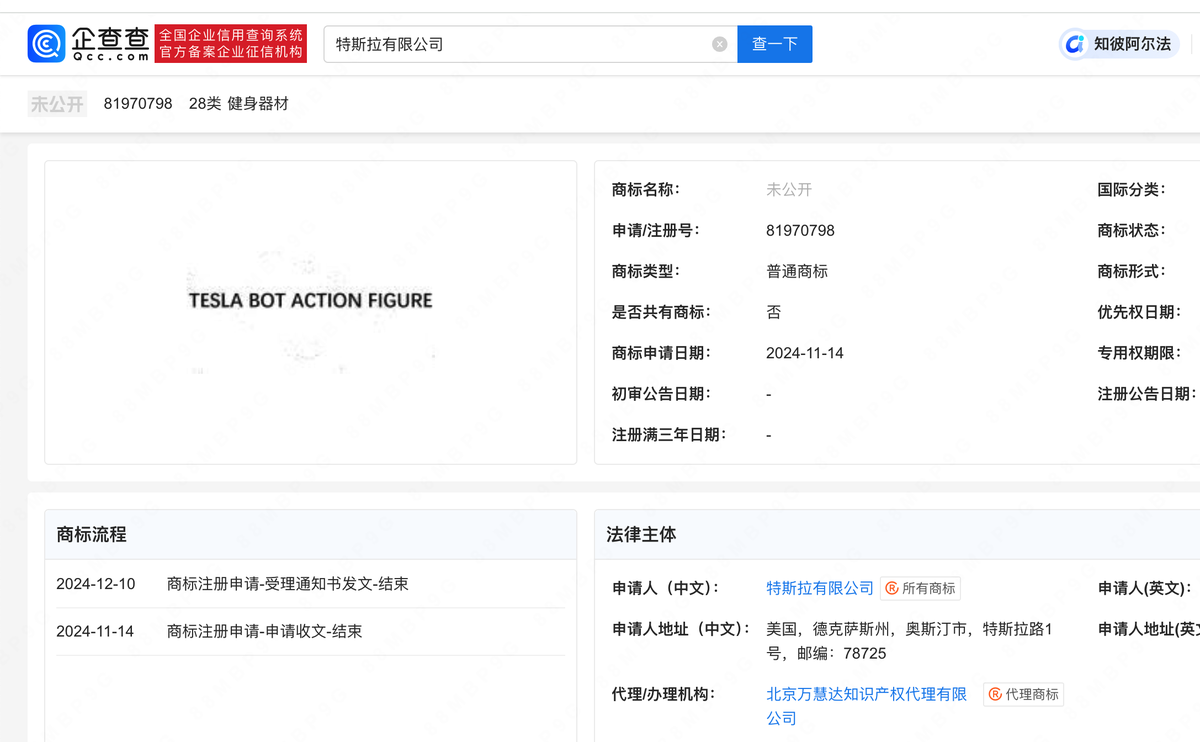Click the 所有商标 badge
1200x742 pixels.
(923, 588)
